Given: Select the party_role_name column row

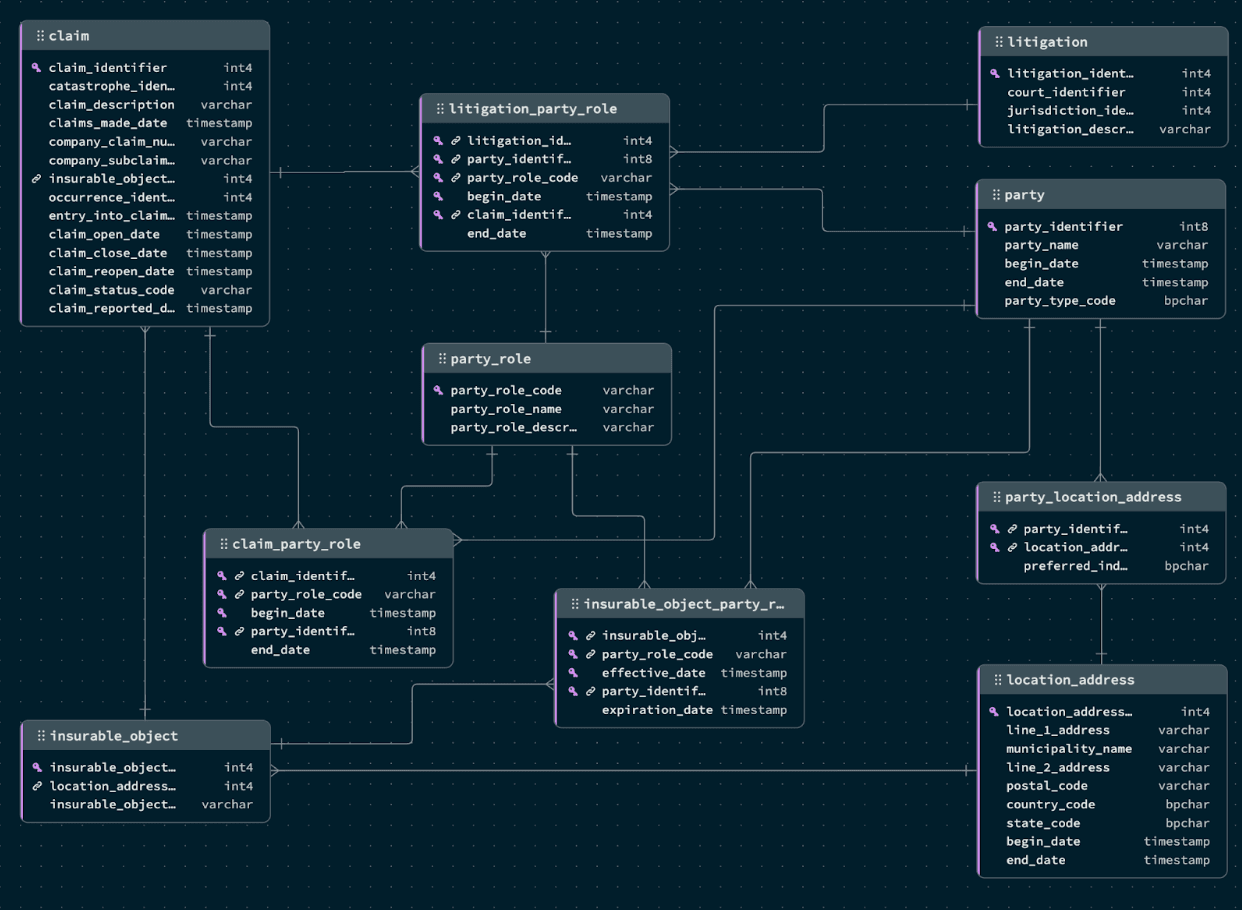Looking at the screenshot, I should [506, 409].
